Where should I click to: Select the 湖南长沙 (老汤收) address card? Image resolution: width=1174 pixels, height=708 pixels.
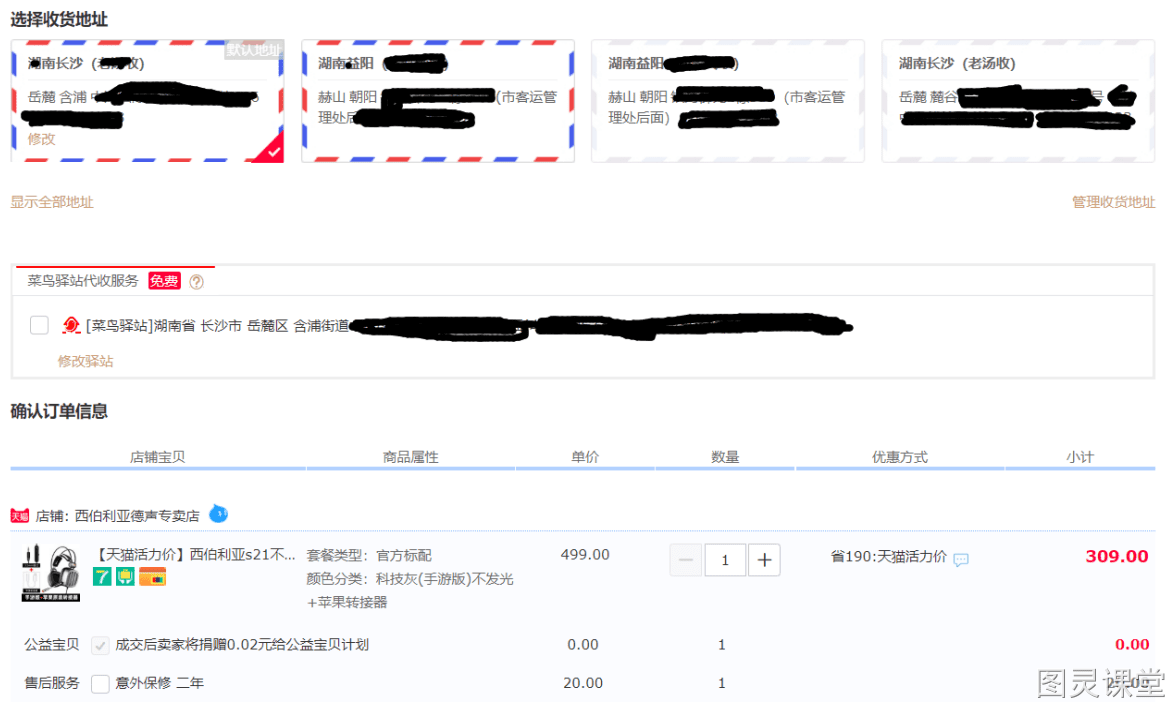(1018, 101)
